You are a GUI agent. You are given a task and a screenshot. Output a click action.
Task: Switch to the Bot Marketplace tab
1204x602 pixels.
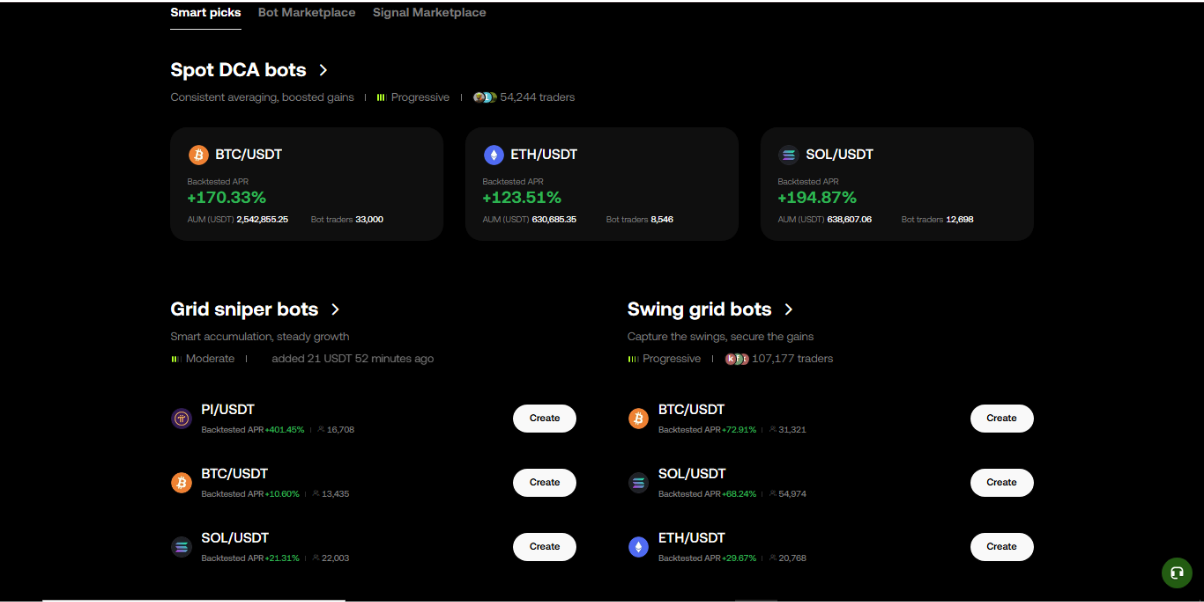(x=306, y=13)
